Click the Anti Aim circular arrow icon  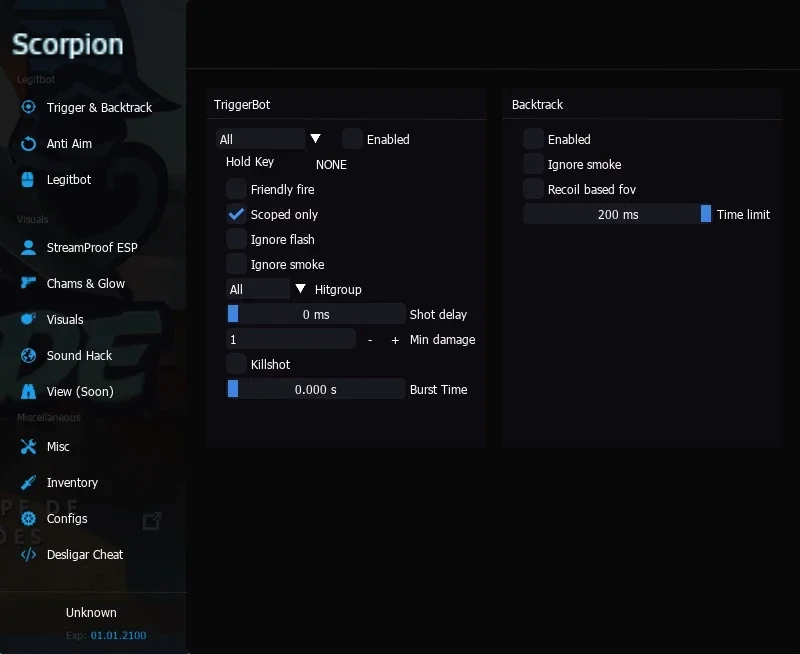(28, 144)
